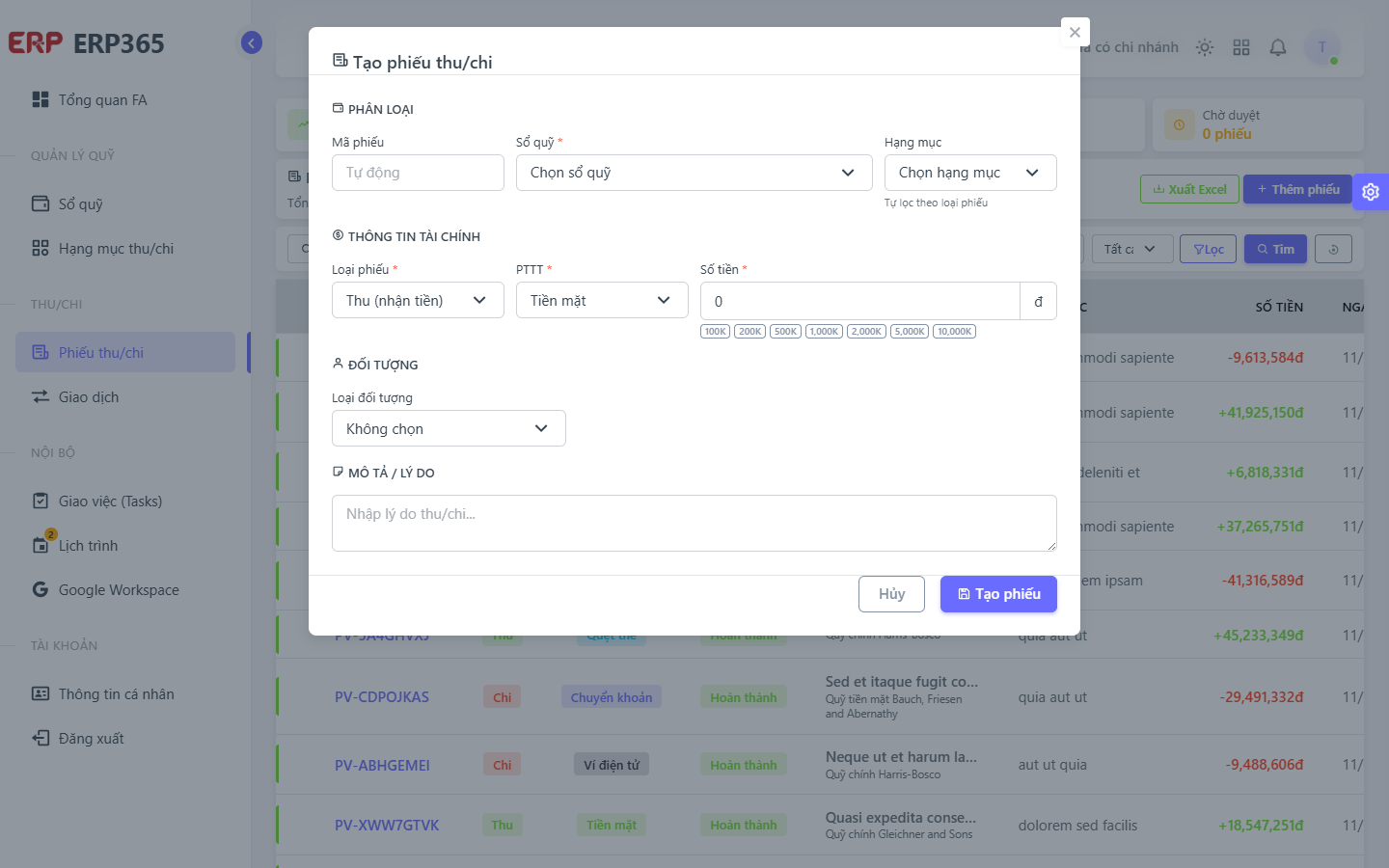The width and height of the screenshot is (1389, 868).
Task: Click the Hủy button
Action: click(x=891, y=594)
